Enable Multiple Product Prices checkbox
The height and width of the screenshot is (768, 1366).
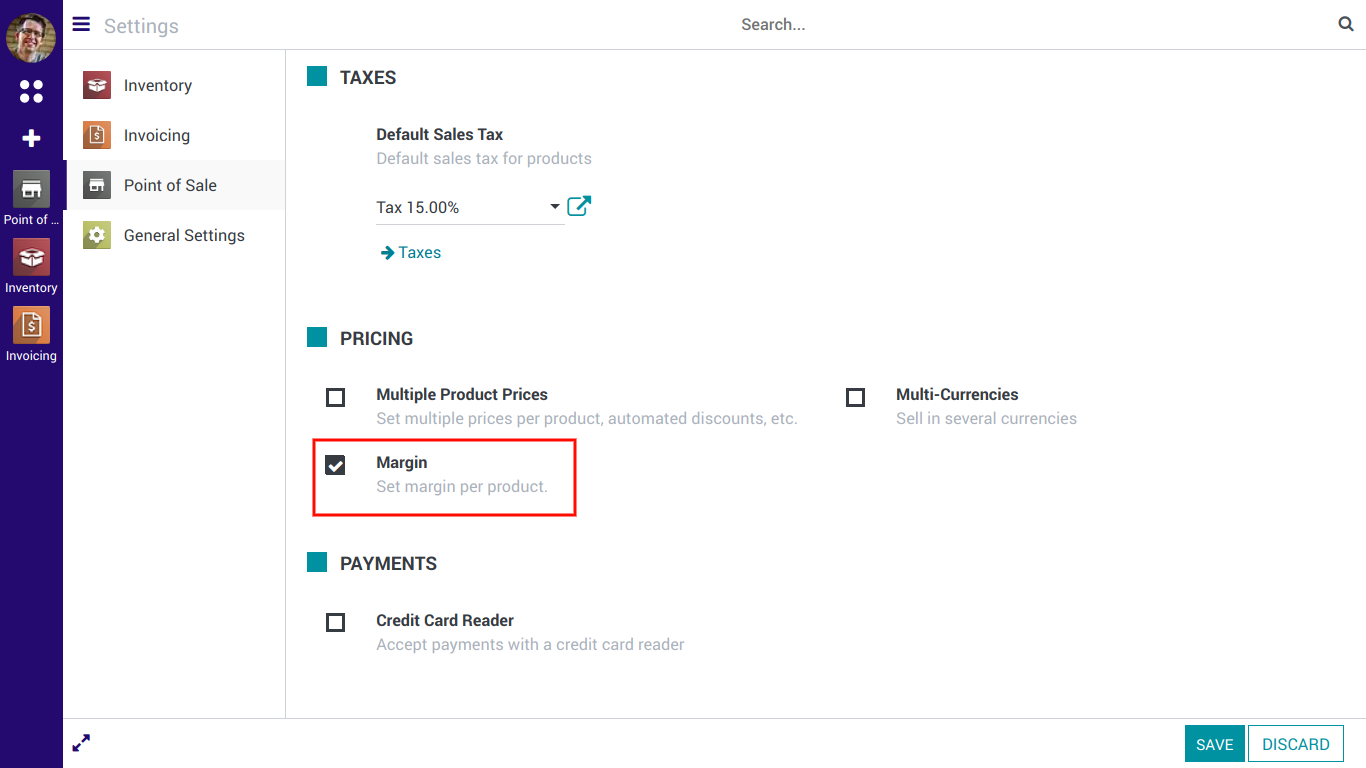[x=336, y=398]
